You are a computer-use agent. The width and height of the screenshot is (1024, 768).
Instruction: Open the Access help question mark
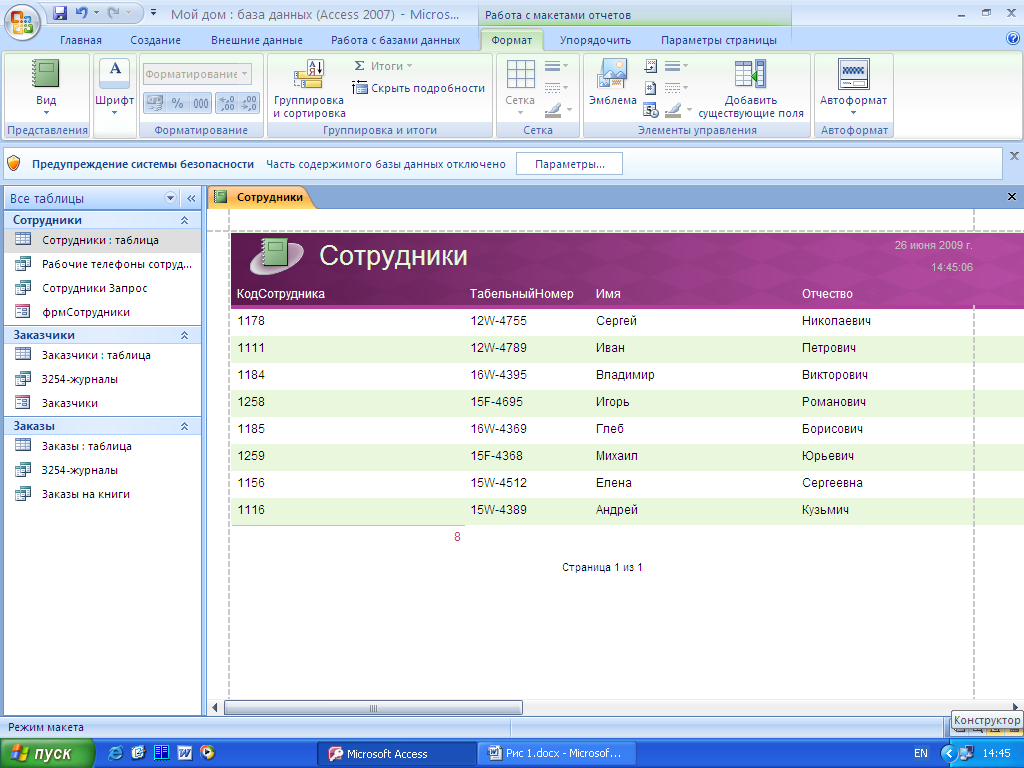1012,39
